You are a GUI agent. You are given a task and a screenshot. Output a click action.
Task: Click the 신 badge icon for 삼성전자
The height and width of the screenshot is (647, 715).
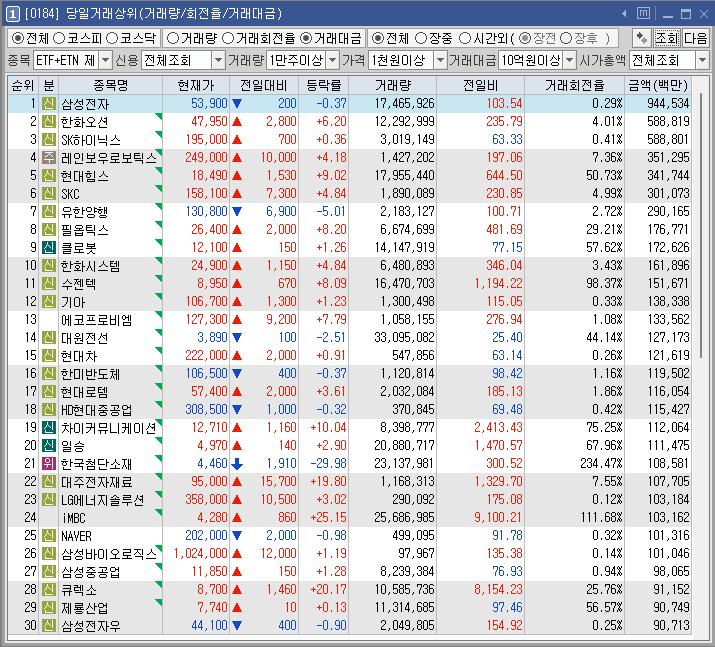pyautogui.click(x=49, y=104)
